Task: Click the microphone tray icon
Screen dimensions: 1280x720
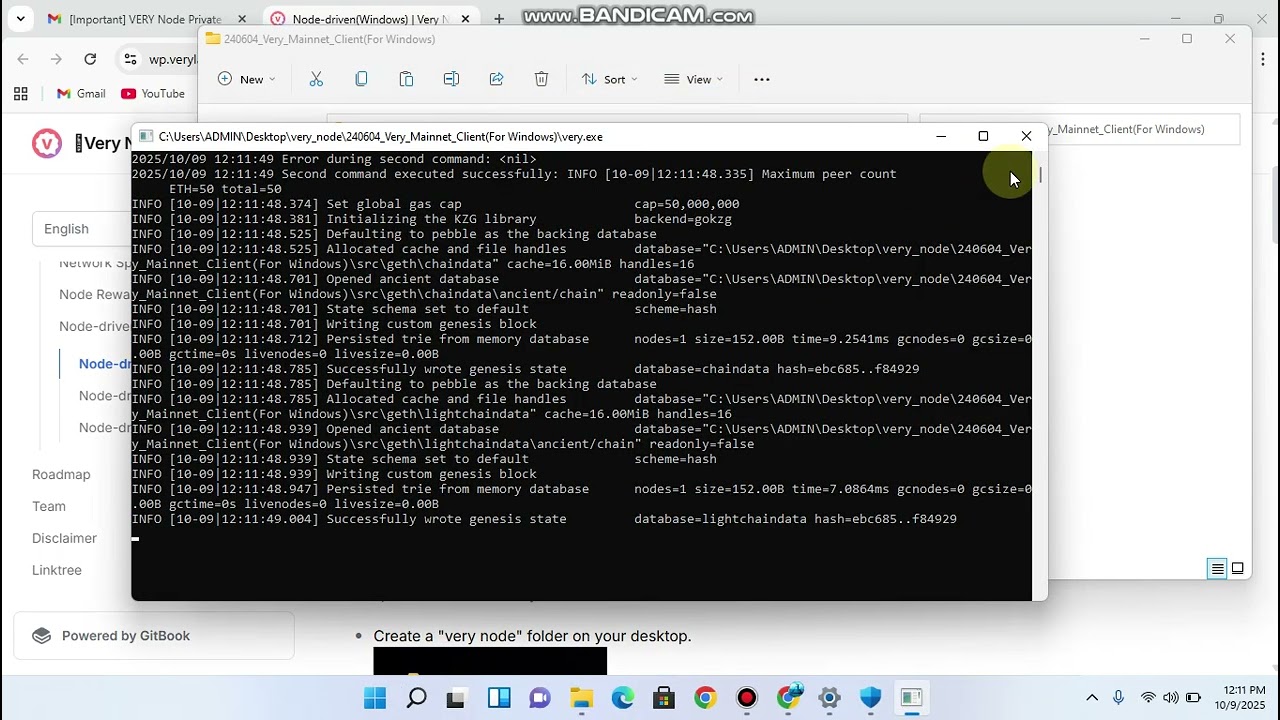Action: click(1118, 698)
